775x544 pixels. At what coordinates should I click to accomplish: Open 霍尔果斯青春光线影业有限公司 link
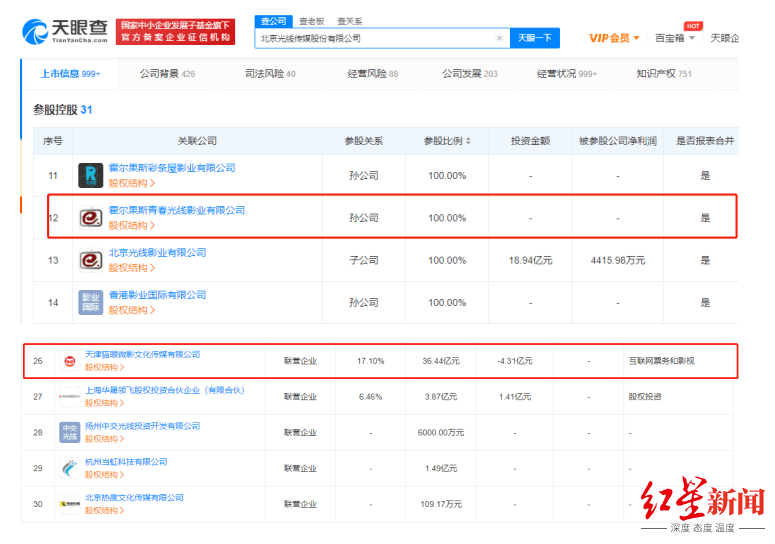[177, 210]
